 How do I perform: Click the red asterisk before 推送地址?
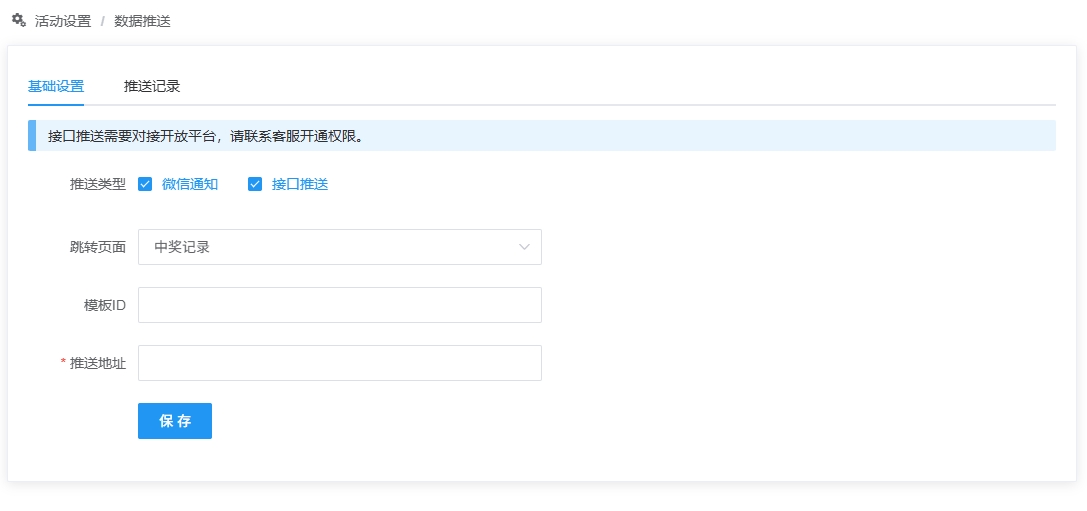[x=63, y=363]
